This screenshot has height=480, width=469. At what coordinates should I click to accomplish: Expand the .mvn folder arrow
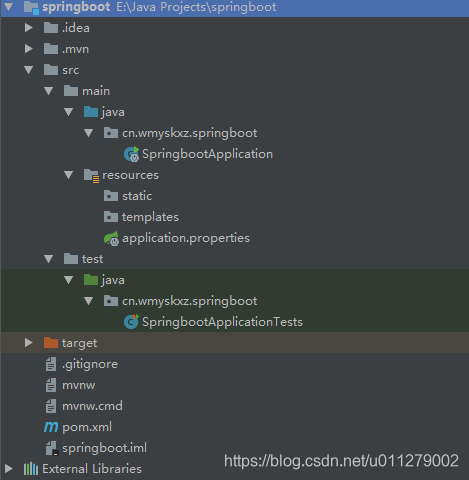click(x=29, y=49)
